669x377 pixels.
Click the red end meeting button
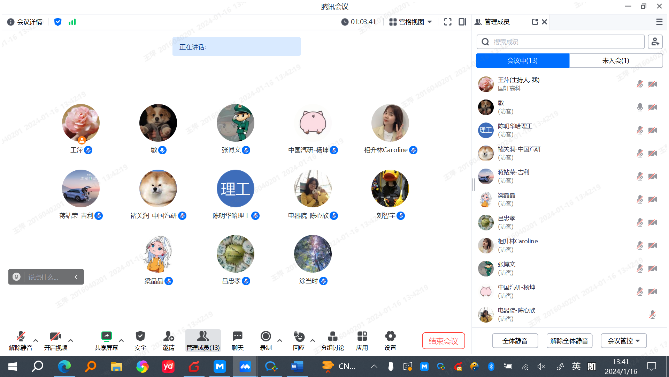443,341
